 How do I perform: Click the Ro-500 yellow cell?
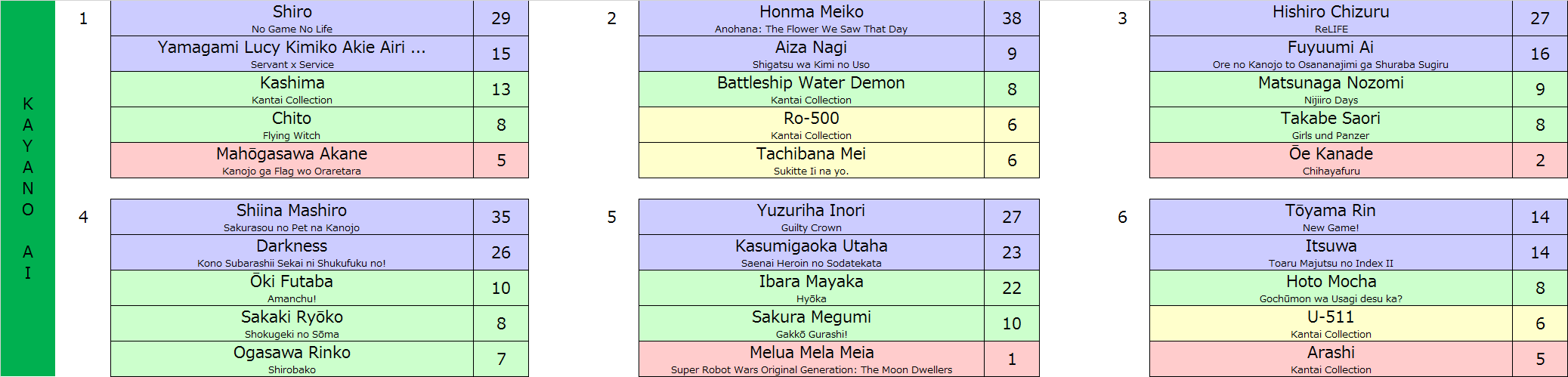(811, 125)
